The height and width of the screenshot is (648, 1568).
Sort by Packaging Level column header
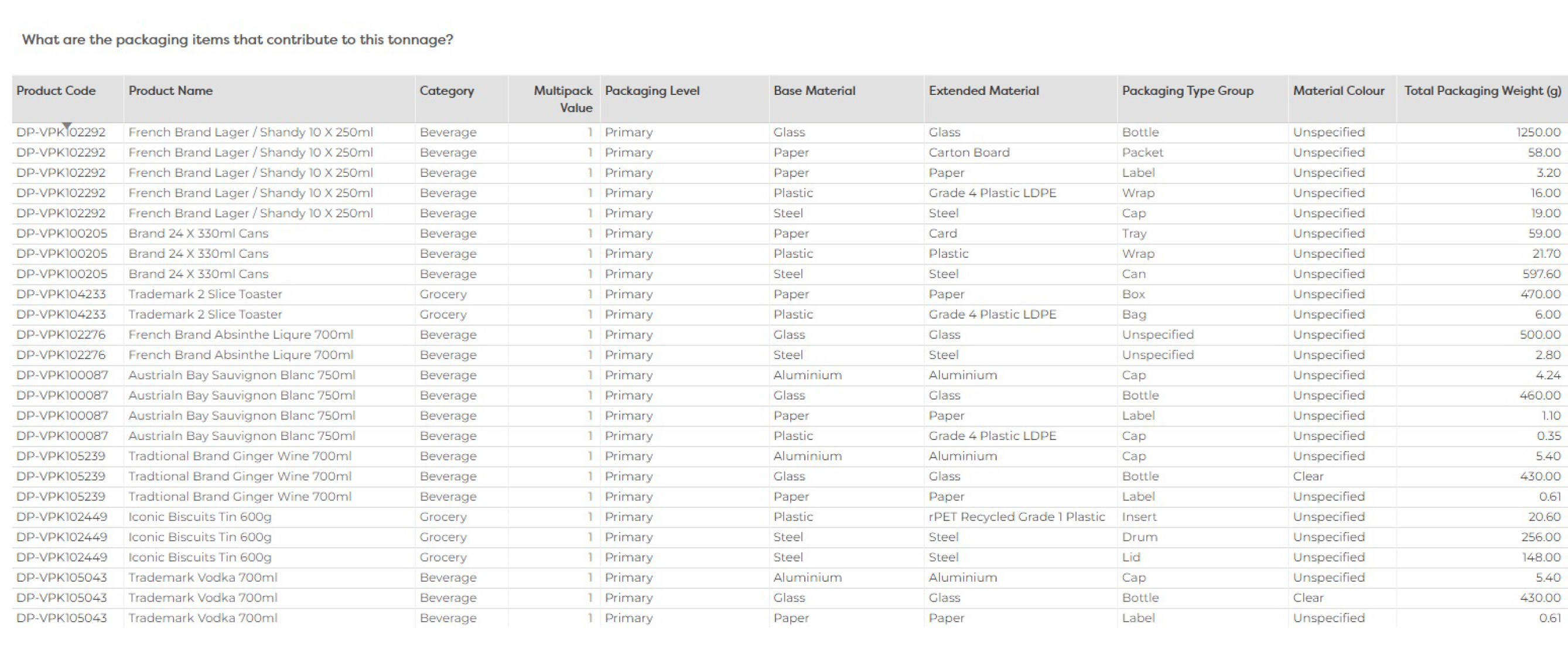click(x=652, y=91)
